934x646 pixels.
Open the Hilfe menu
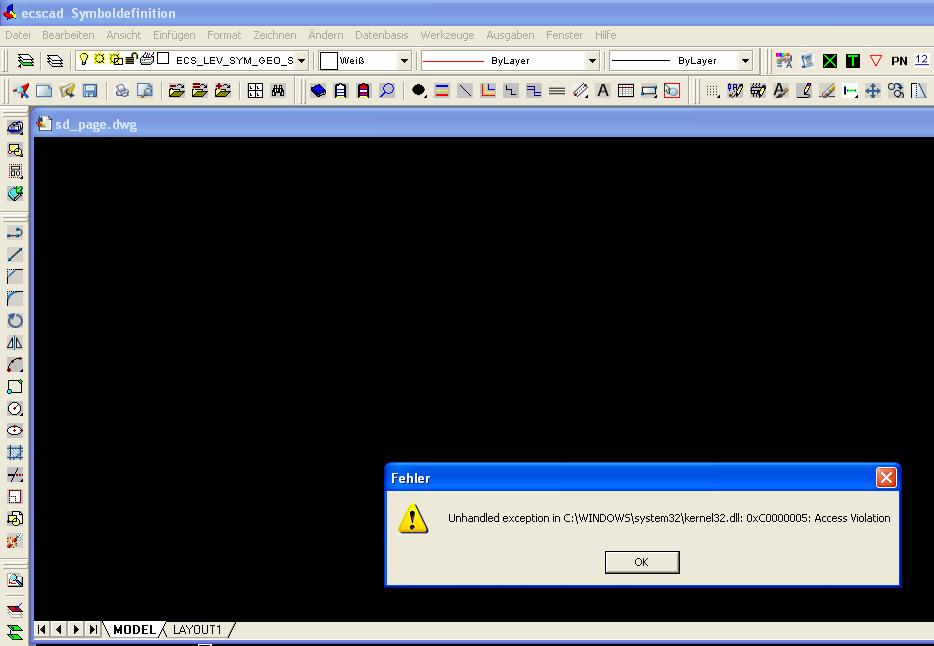(605, 35)
